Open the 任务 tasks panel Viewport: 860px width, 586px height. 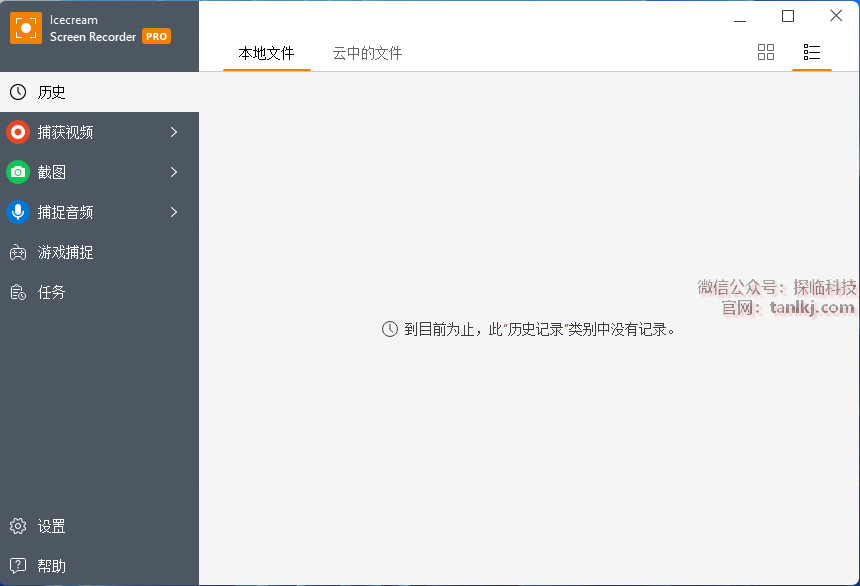click(52, 292)
